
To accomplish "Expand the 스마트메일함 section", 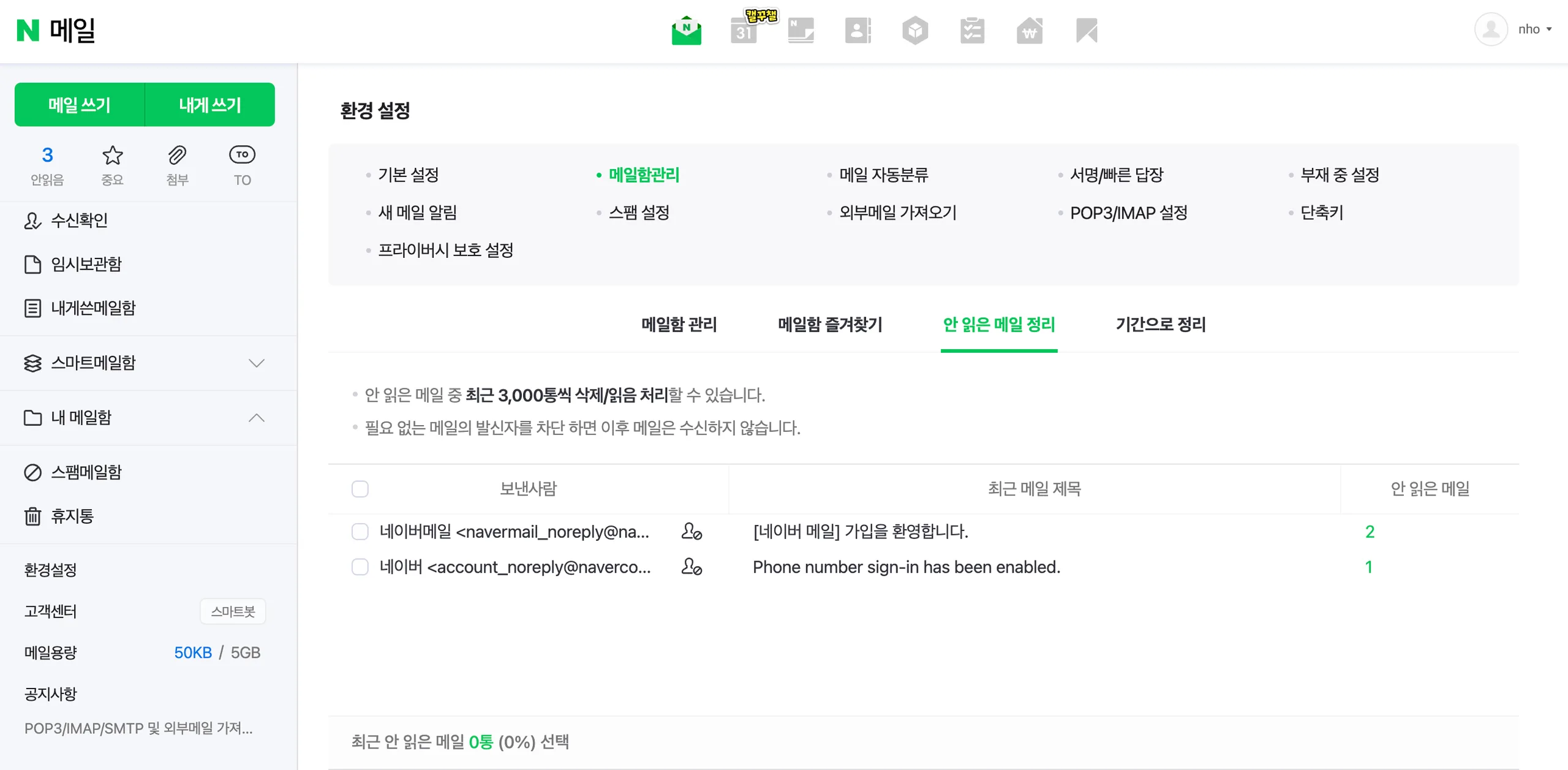I will pyautogui.click(x=257, y=363).
